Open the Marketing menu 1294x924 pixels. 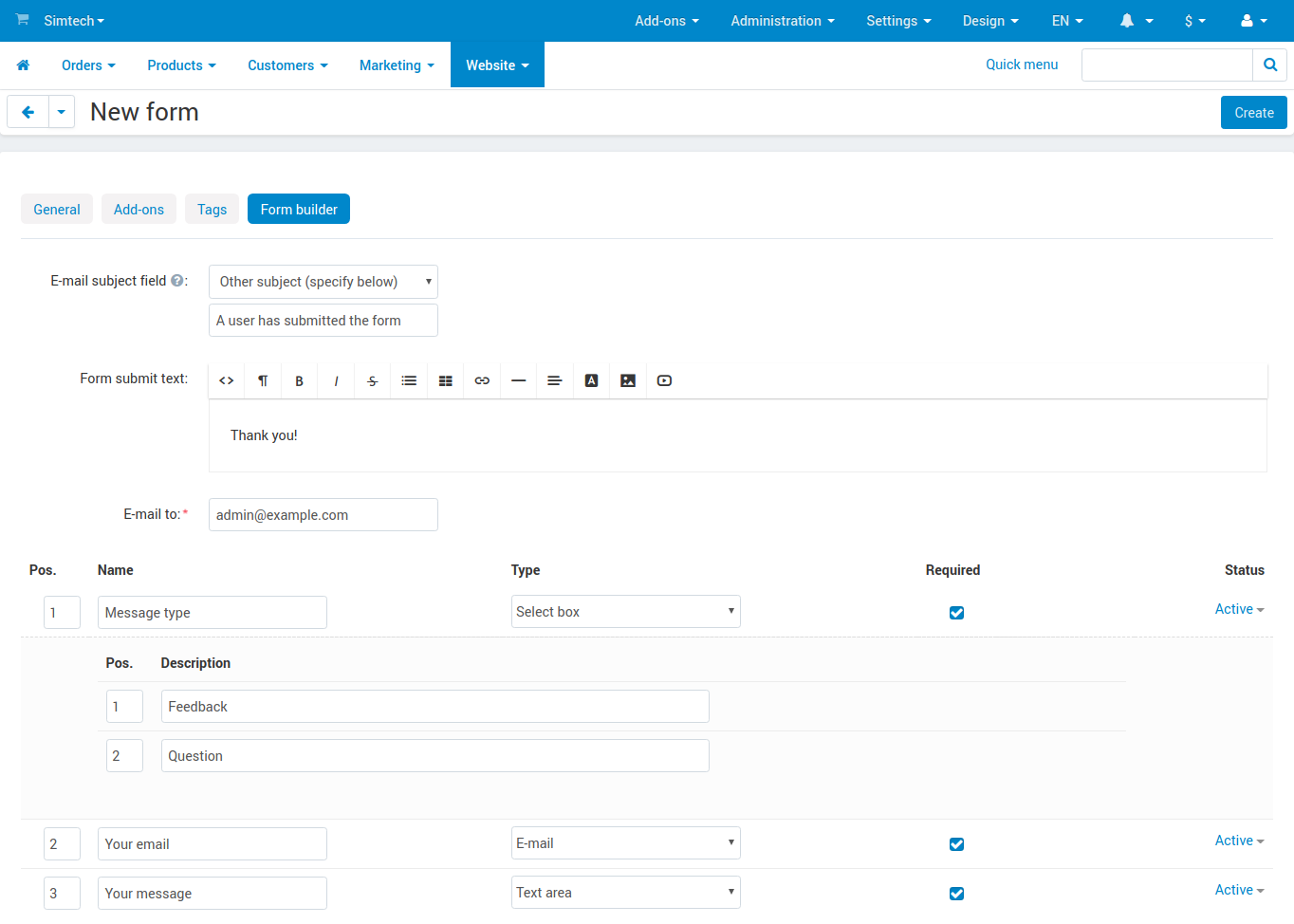pos(397,65)
